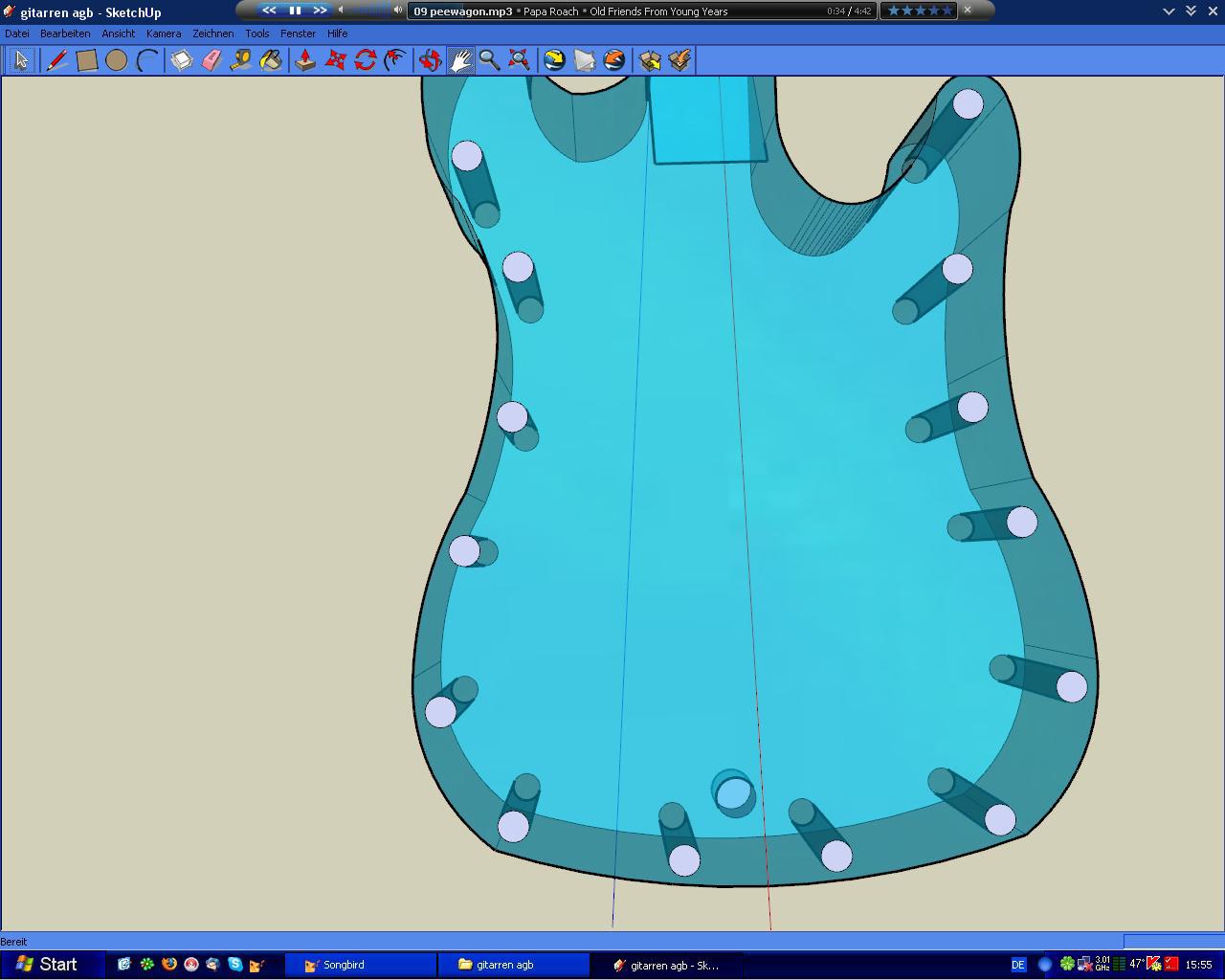The height and width of the screenshot is (980, 1225).
Task: Activate the Orbit camera tool
Action: [431, 60]
